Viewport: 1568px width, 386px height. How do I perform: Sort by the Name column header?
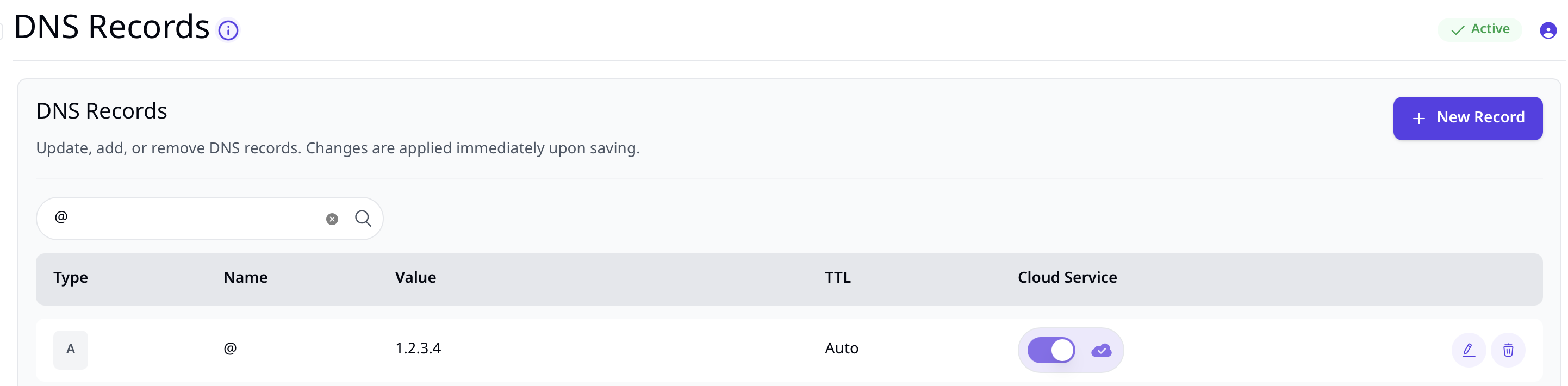[245, 278]
